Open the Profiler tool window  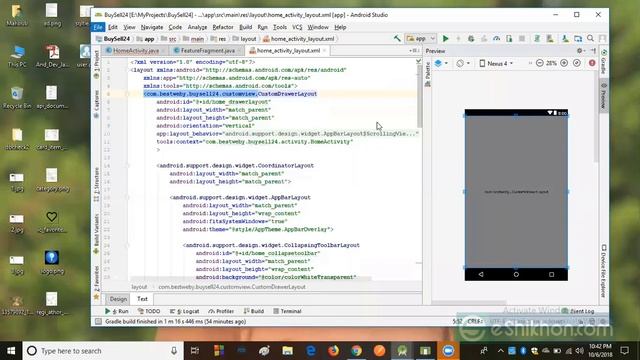(x=221, y=311)
